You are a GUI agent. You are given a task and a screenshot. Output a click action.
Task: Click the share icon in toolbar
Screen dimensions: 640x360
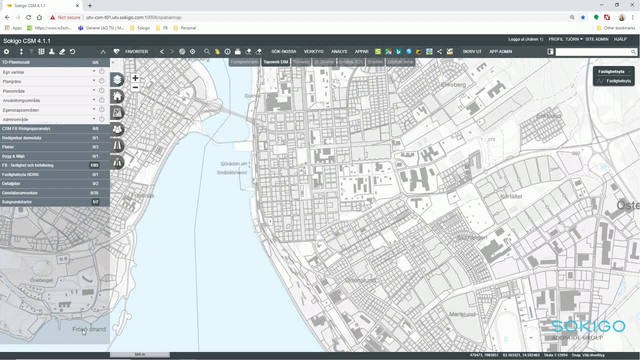[x=439, y=52]
